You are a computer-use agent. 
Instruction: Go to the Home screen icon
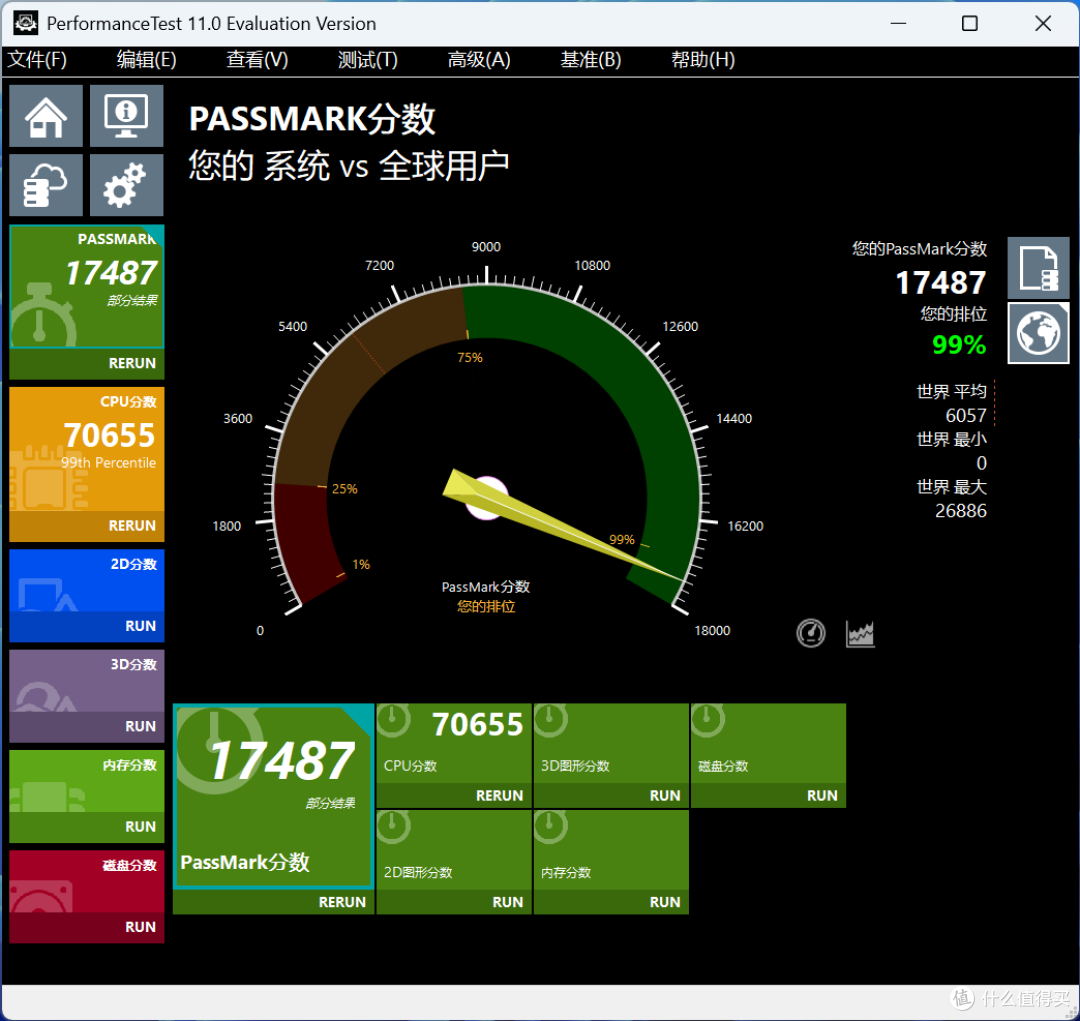click(x=46, y=116)
